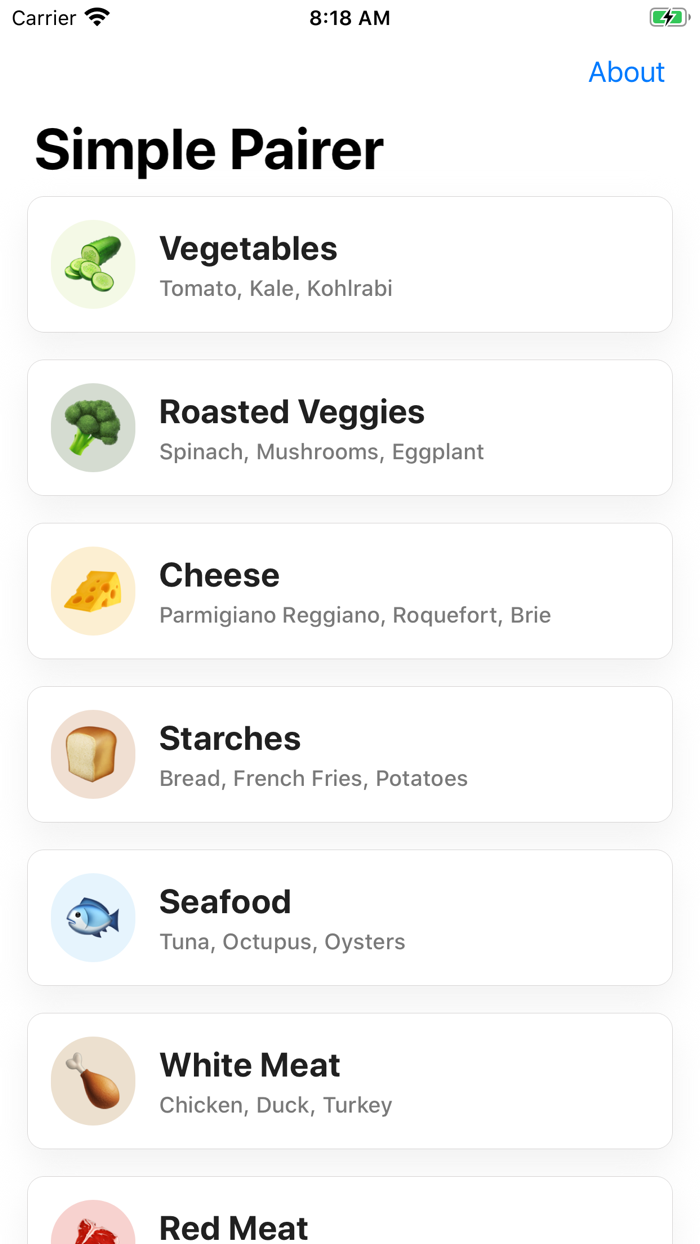Tap the Wi-Fi icon in the status bar
The width and height of the screenshot is (700, 1244).
coord(95,16)
